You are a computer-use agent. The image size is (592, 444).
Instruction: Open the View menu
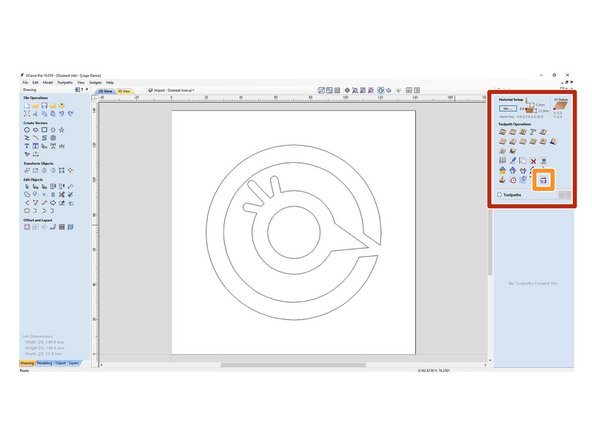(81, 82)
